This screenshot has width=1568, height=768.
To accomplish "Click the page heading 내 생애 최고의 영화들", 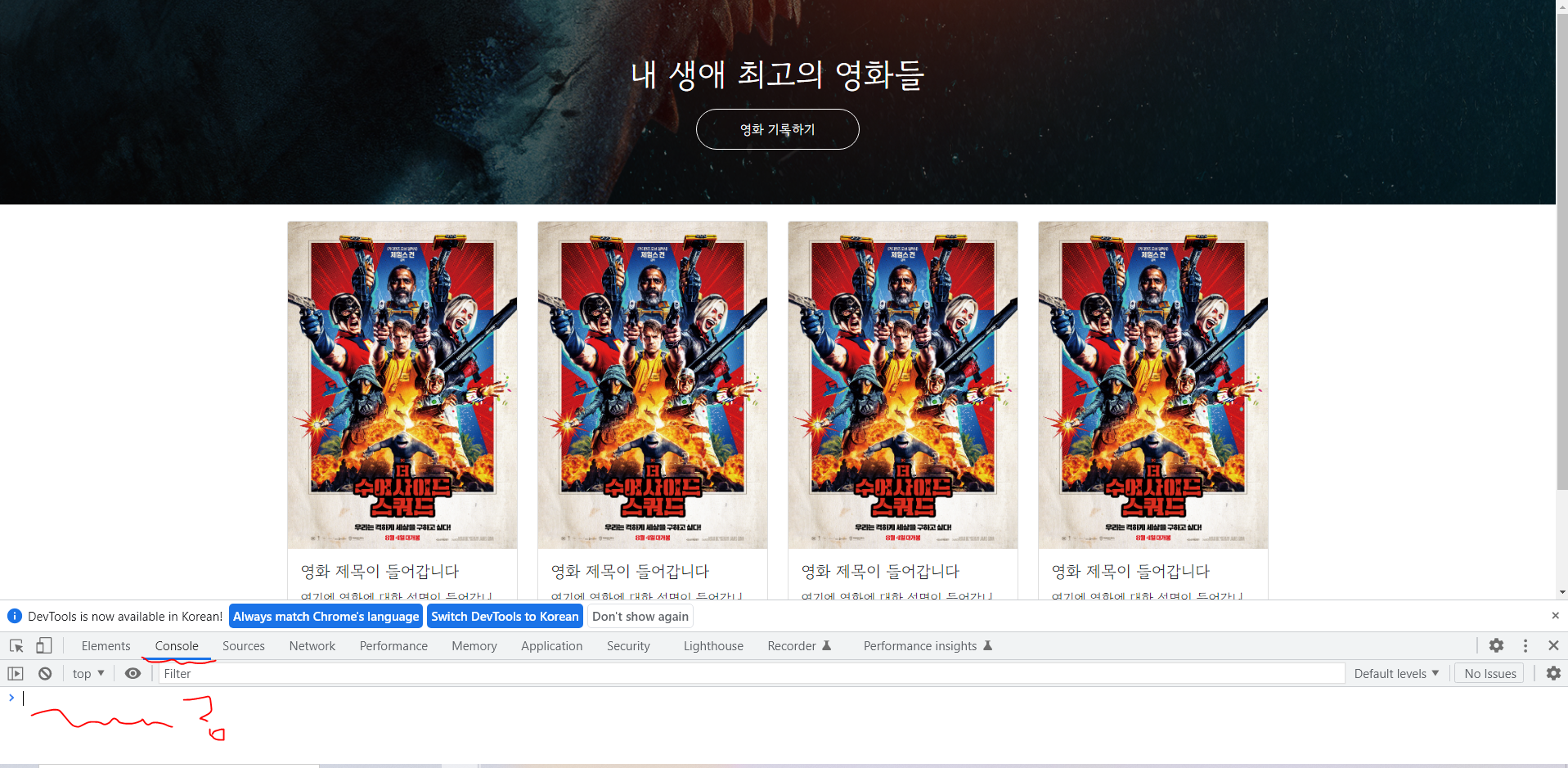I will click(777, 74).
